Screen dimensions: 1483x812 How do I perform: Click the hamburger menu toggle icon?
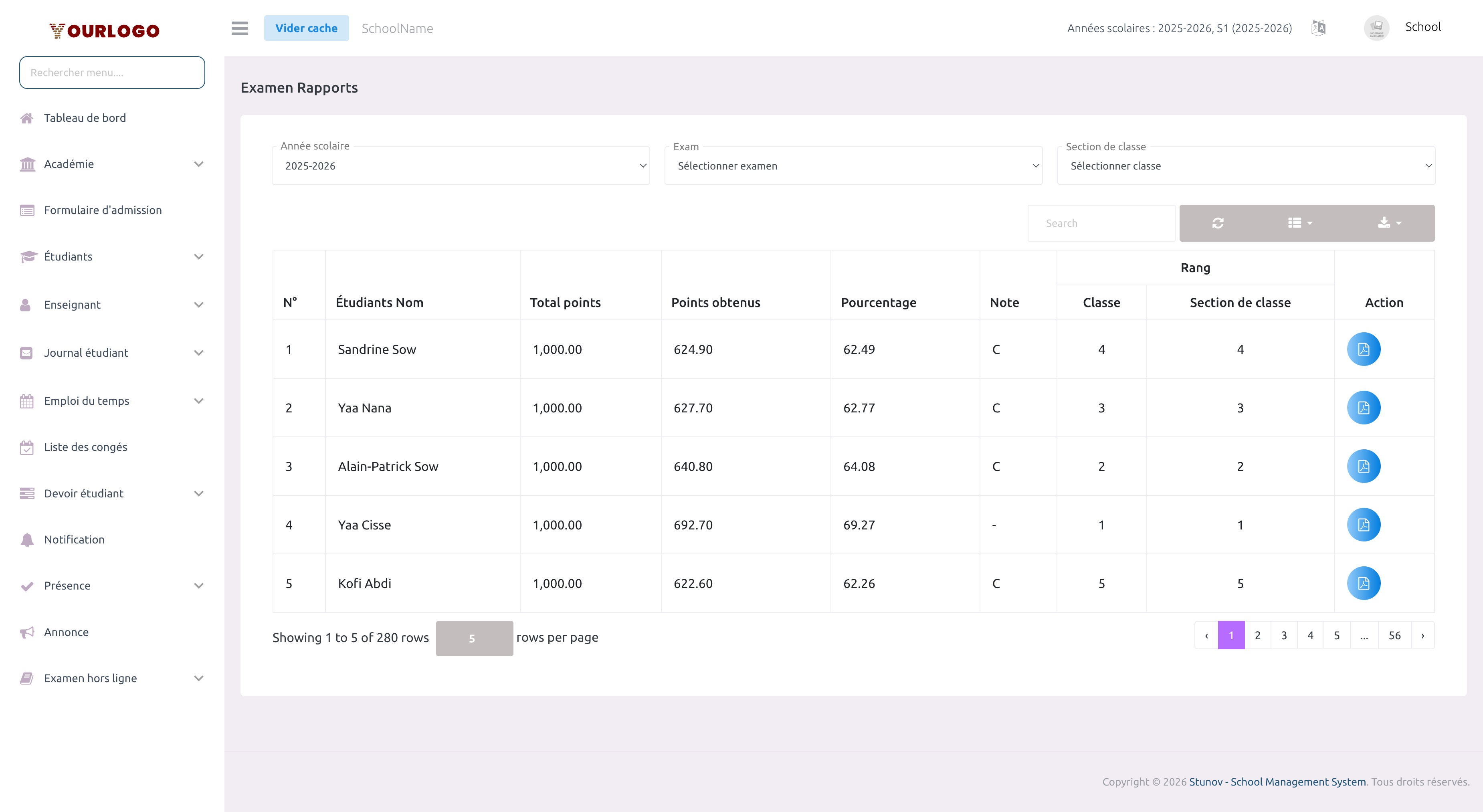[240, 28]
